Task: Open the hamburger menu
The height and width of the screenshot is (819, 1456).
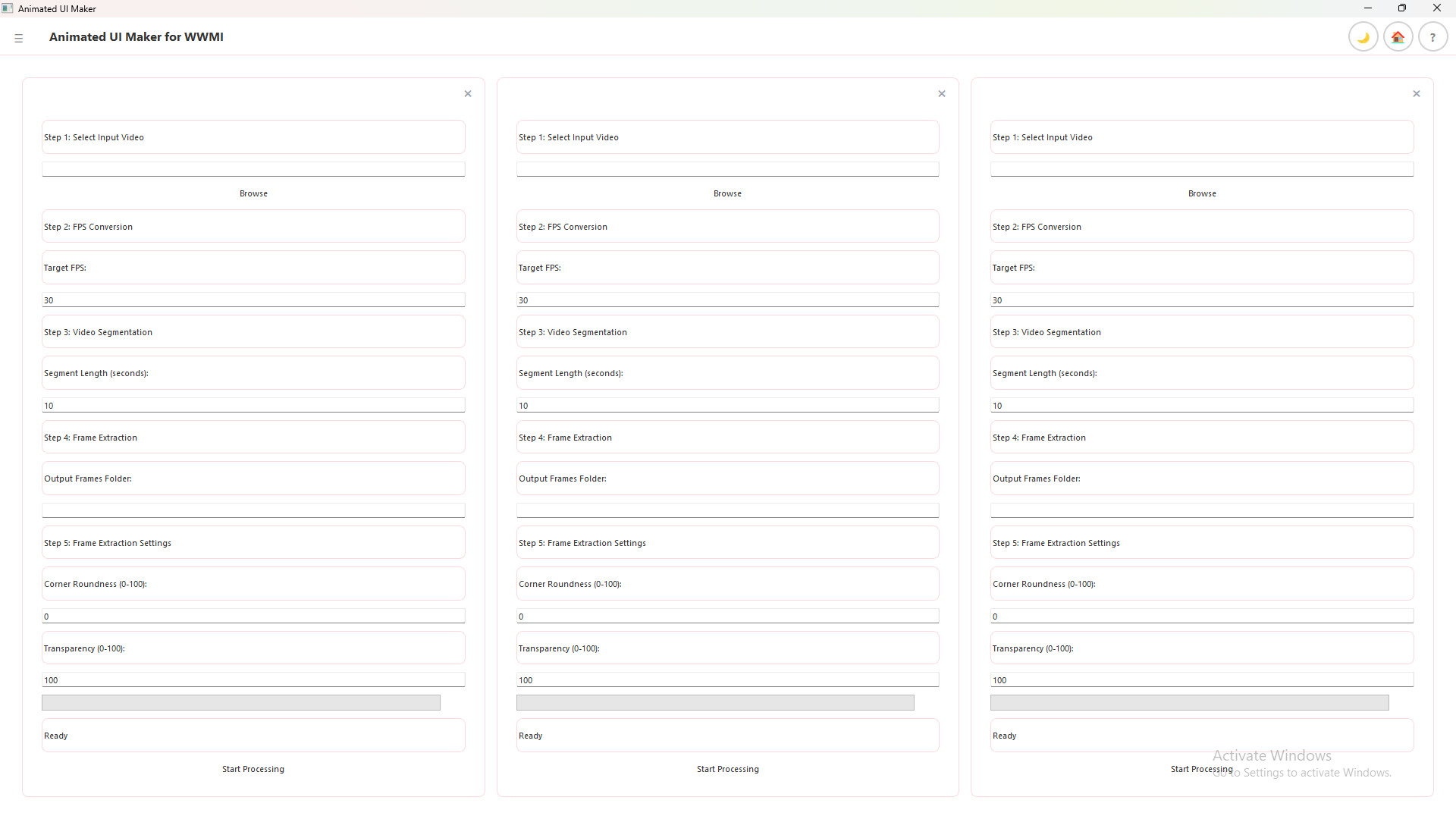Action: coord(19,36)
